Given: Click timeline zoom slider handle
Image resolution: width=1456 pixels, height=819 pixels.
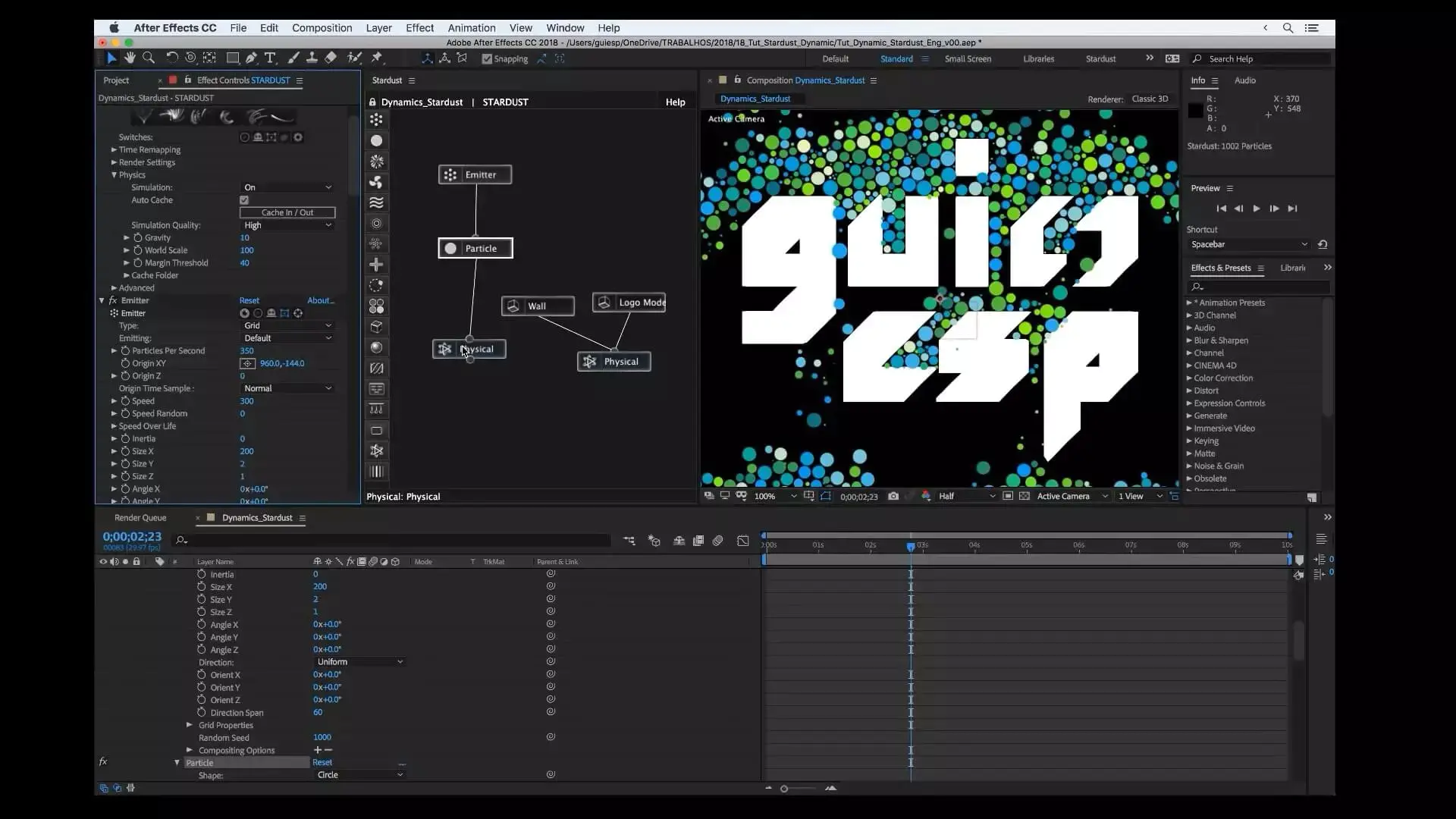Looking at the screenshot, I should tap(784, 789).
